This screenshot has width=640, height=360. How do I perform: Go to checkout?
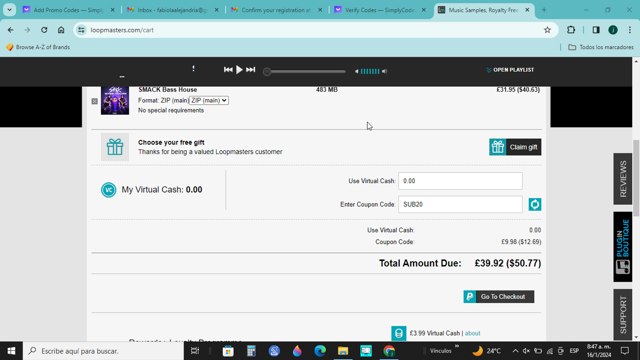[498, 297]
